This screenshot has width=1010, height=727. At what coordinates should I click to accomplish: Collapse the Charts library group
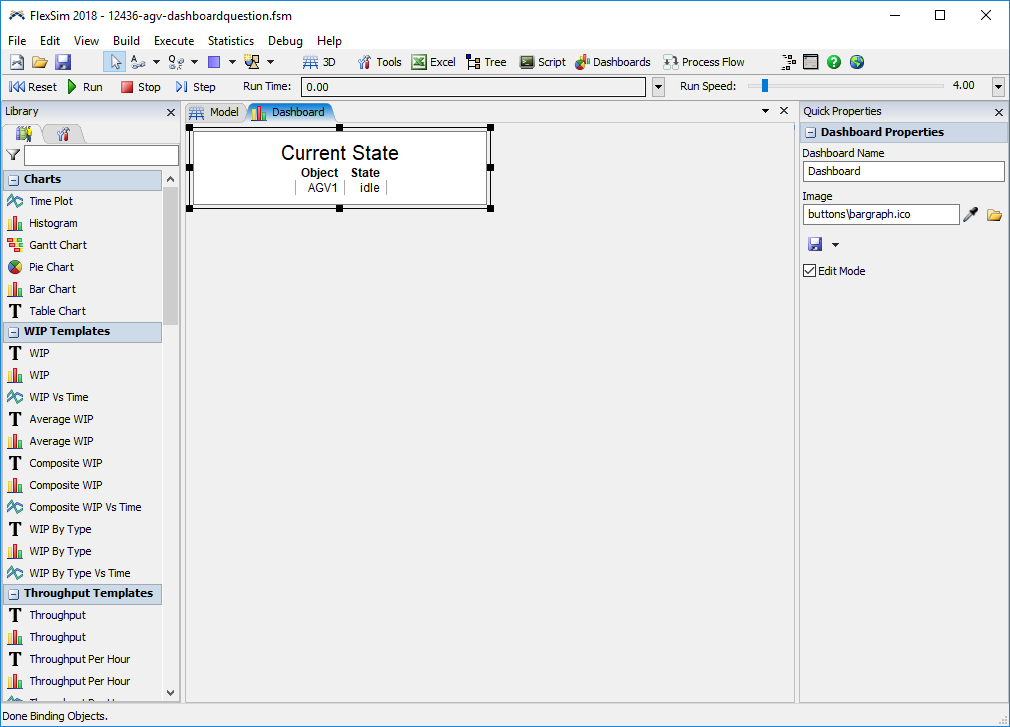click(14, 180)
